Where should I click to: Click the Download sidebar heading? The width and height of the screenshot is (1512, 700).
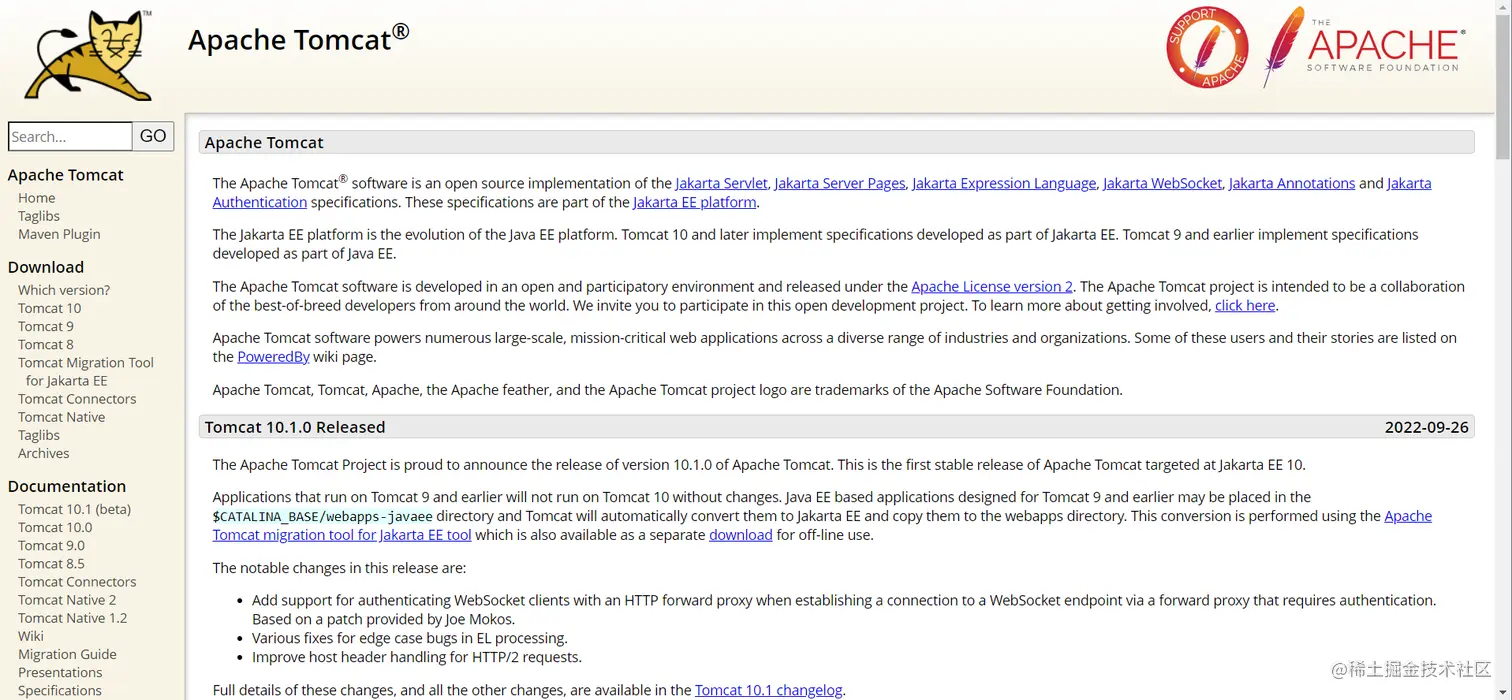point(46,267)
